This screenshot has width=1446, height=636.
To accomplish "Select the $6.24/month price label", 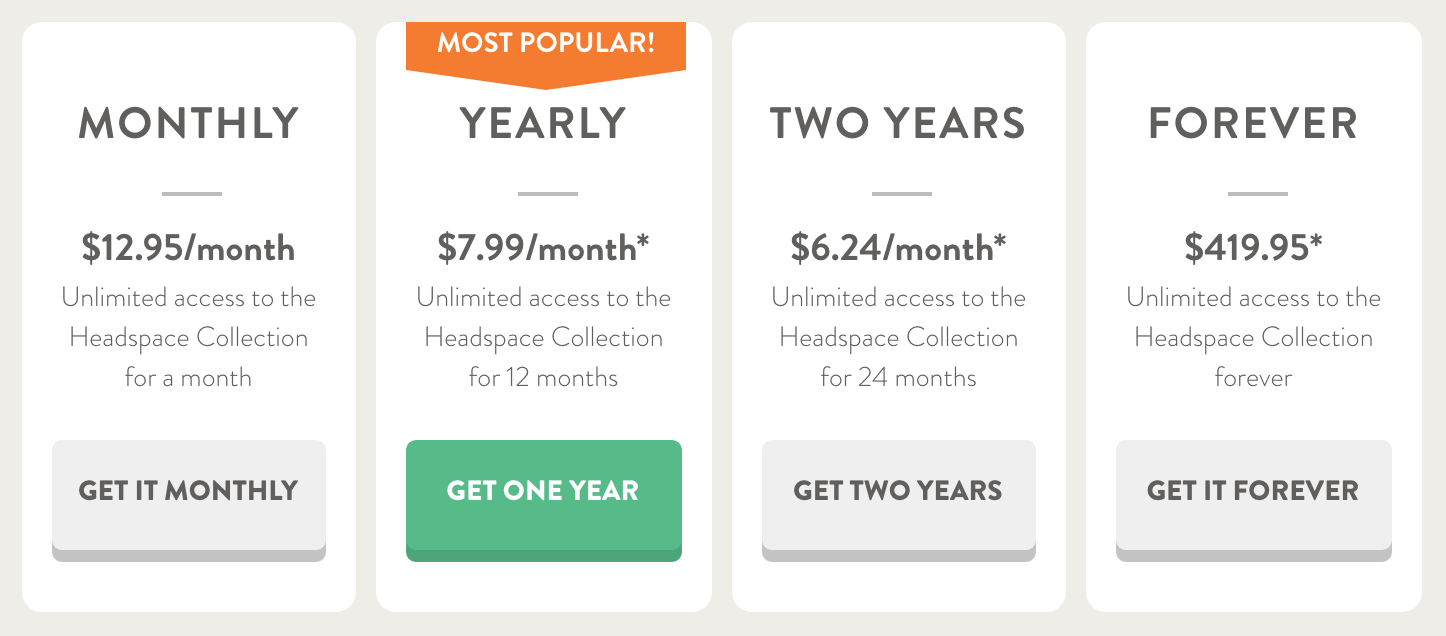I will tap(898, 248).
